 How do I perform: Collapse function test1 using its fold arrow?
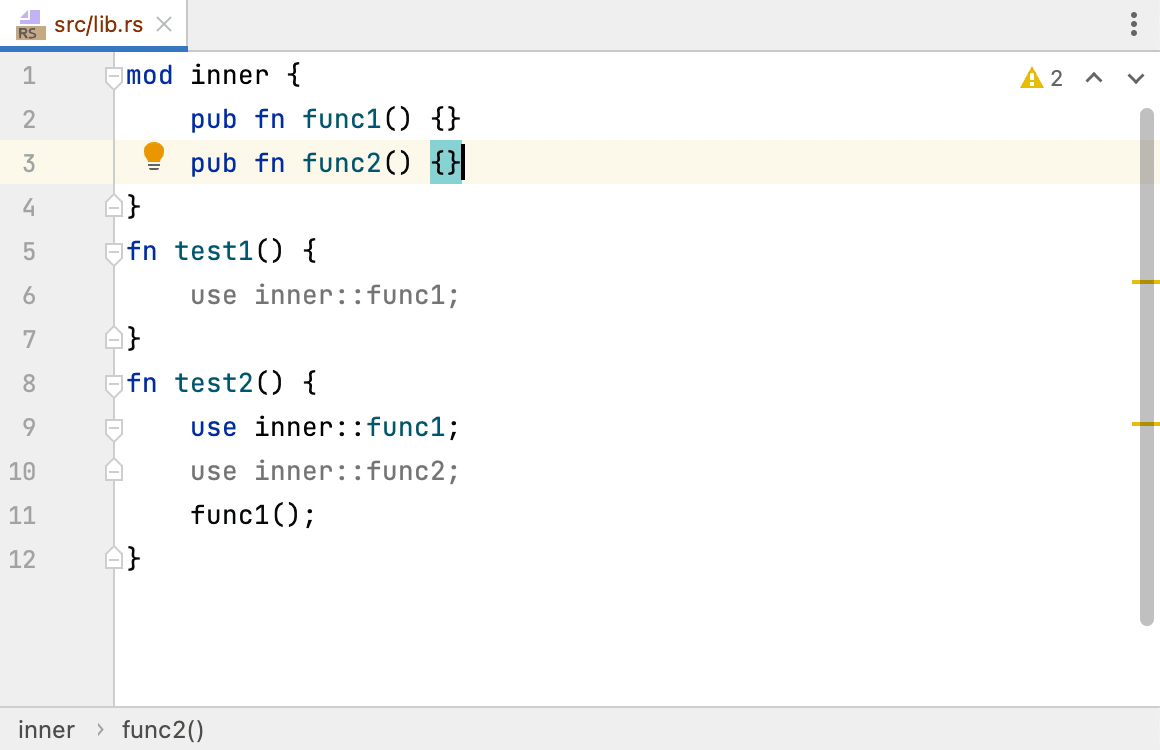point(113,251)
